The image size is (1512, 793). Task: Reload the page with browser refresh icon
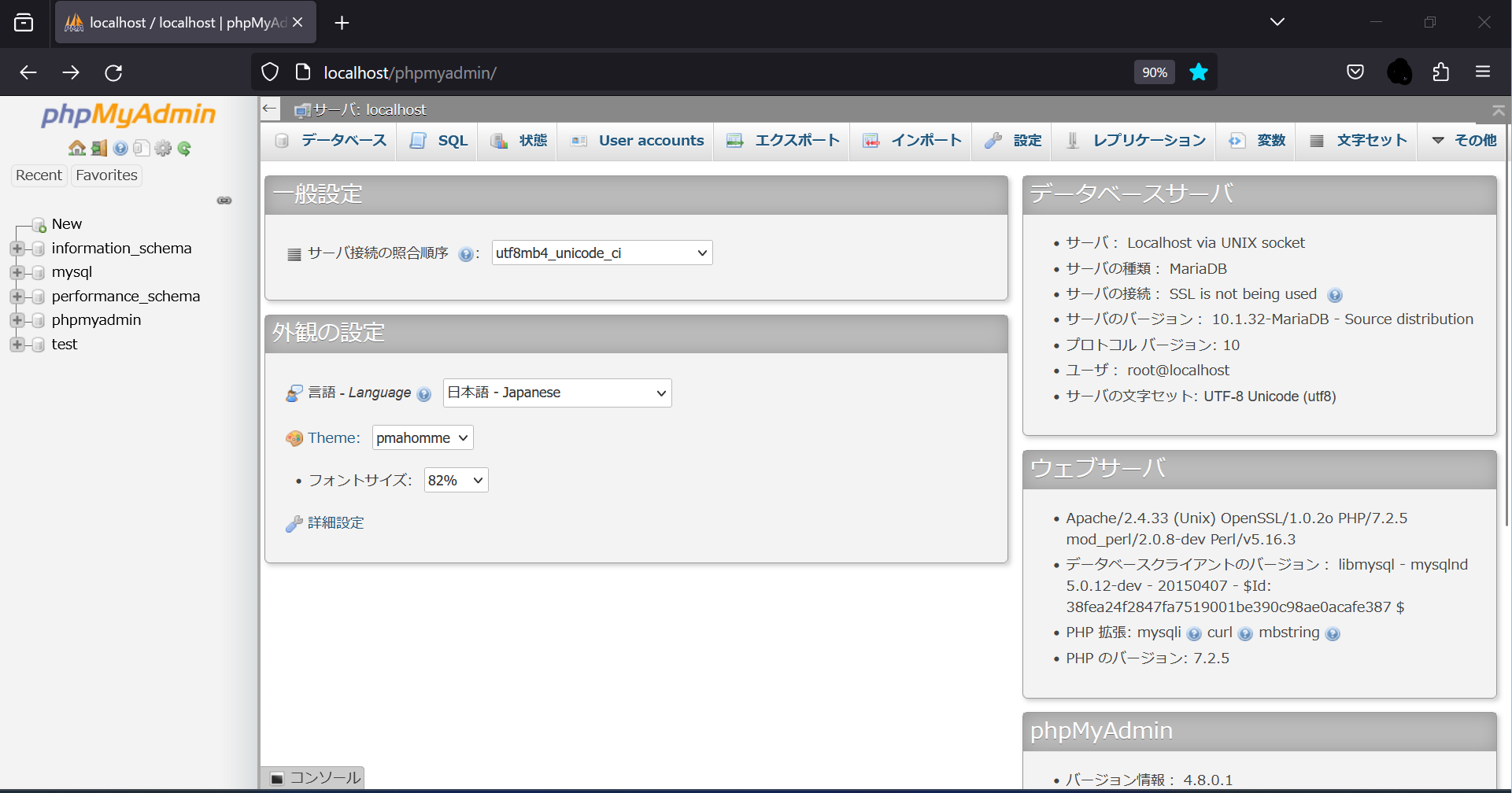pos(113,72)
